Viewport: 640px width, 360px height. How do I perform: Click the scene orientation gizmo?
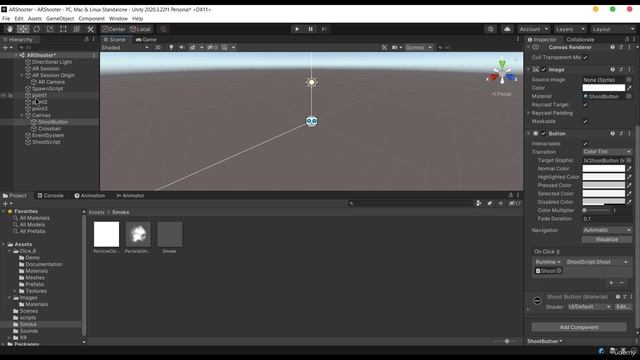point(502,73)
